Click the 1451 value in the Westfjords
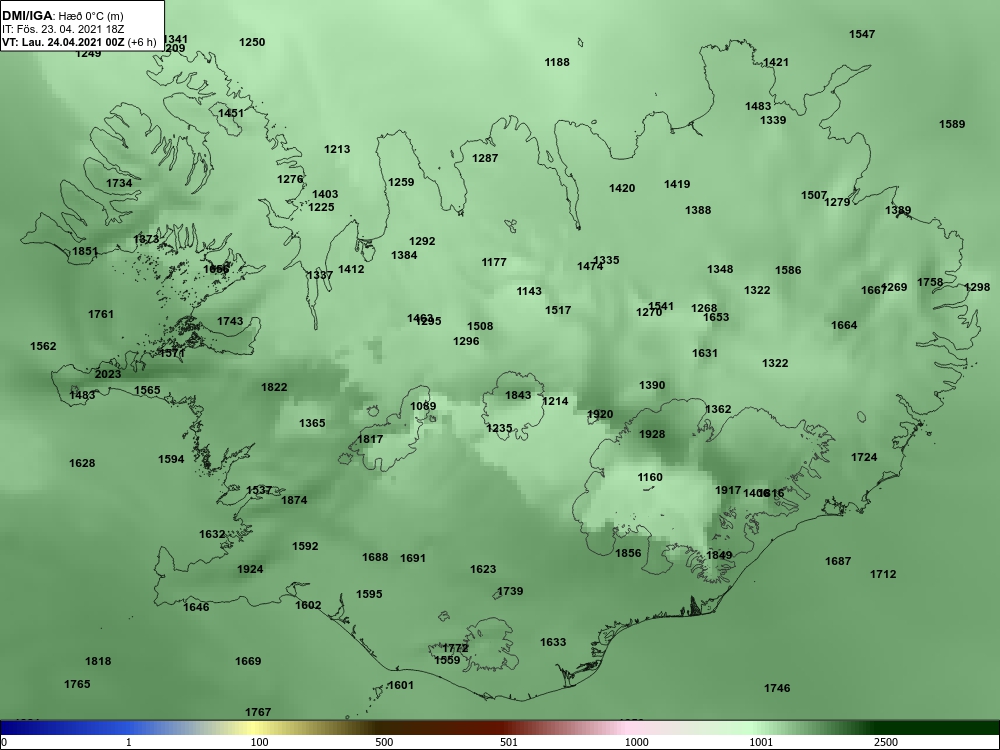Screen dimensions: 1000x750 click(x=231, y=114)
